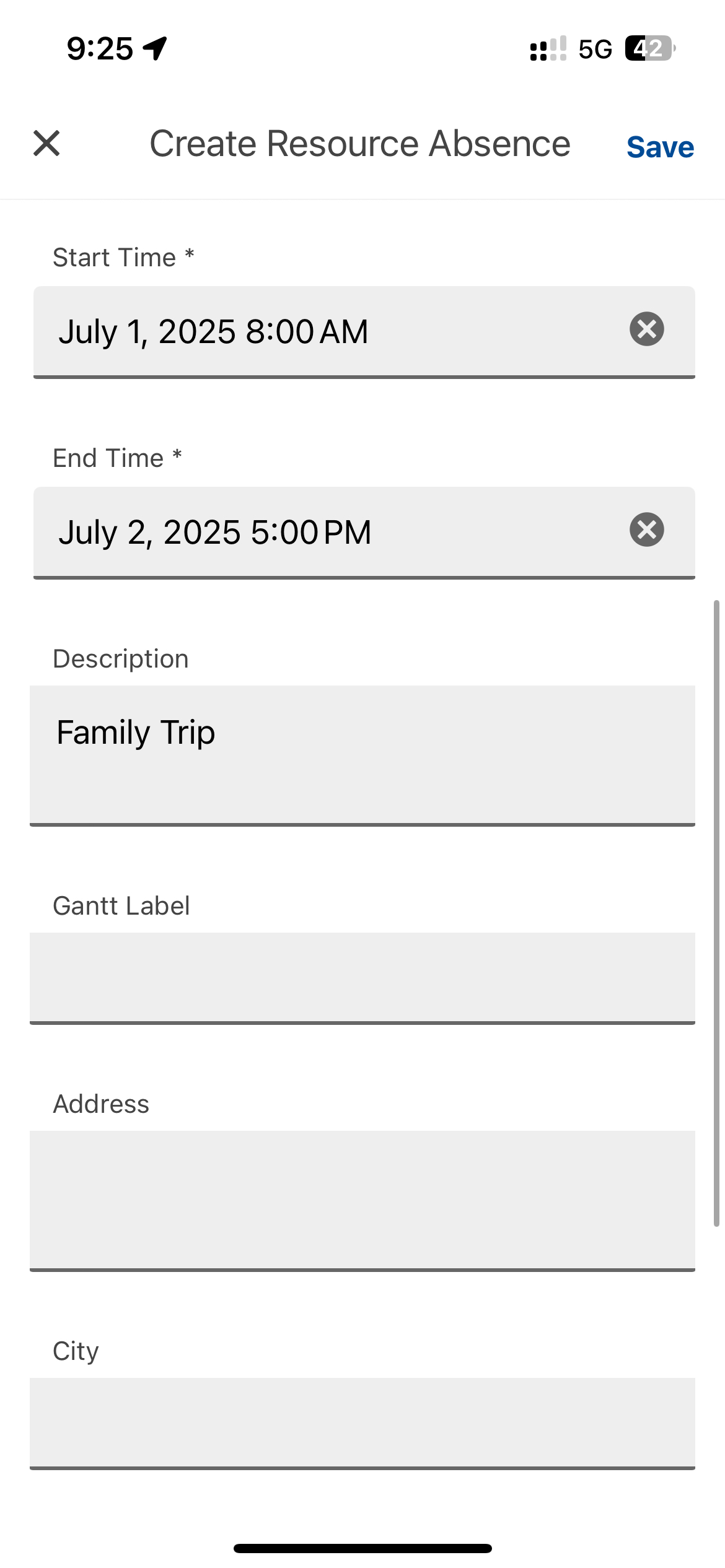
Task: Tap the cellular signal strength bars
Action: (548, 48)
